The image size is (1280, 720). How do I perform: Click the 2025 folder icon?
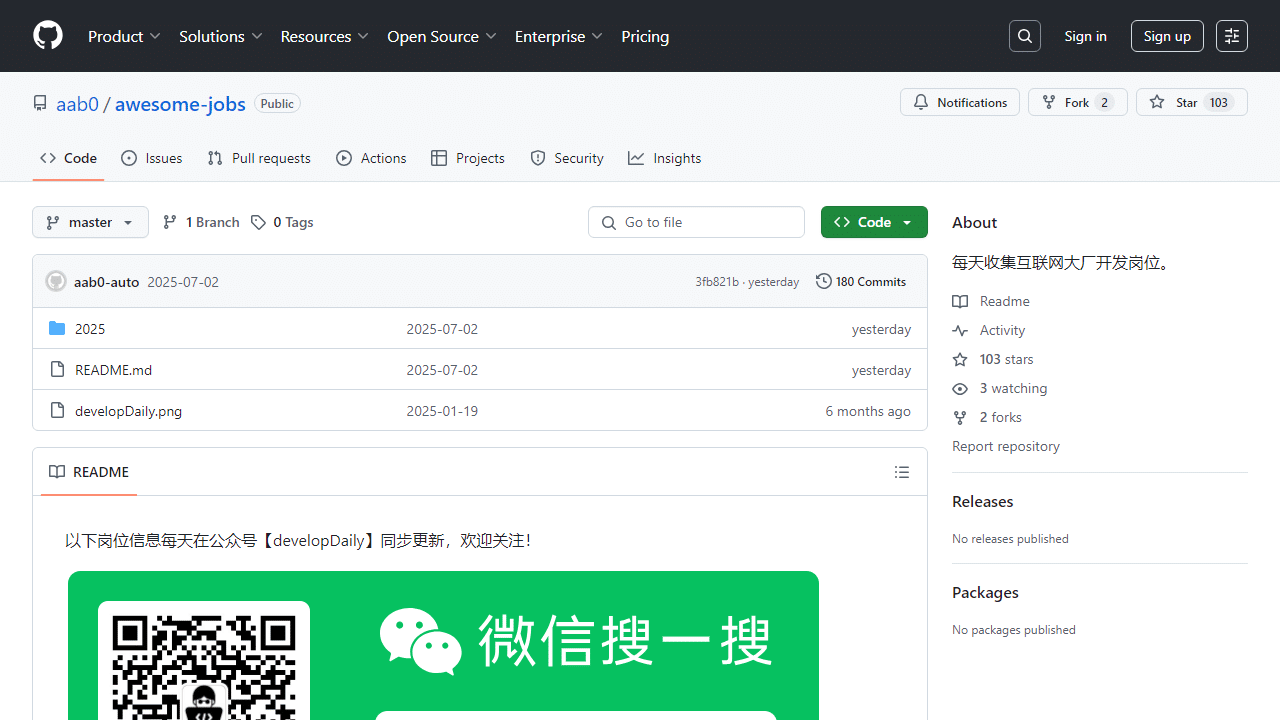[57, 329]
